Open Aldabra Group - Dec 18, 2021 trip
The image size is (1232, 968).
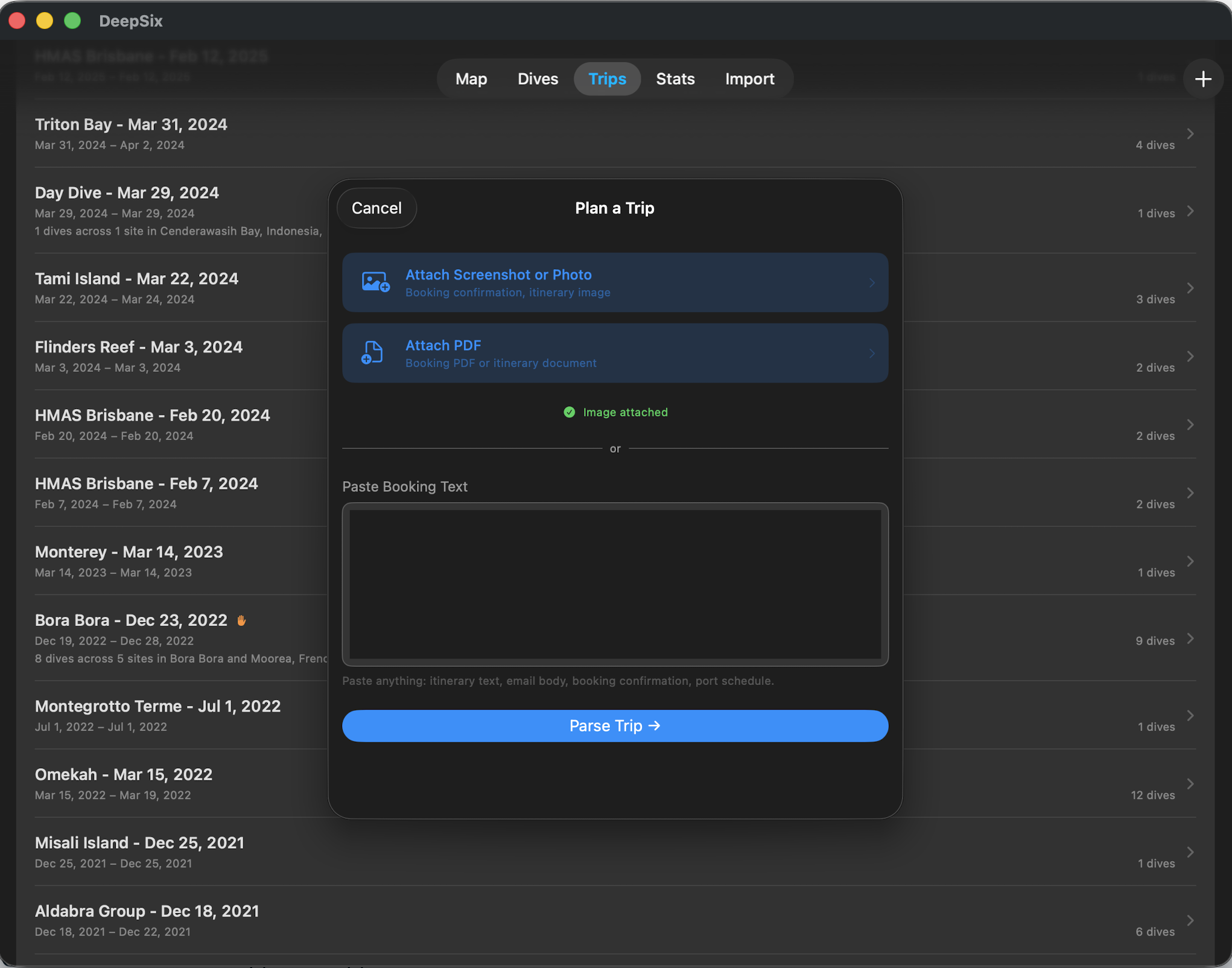(x=615, y=920)
